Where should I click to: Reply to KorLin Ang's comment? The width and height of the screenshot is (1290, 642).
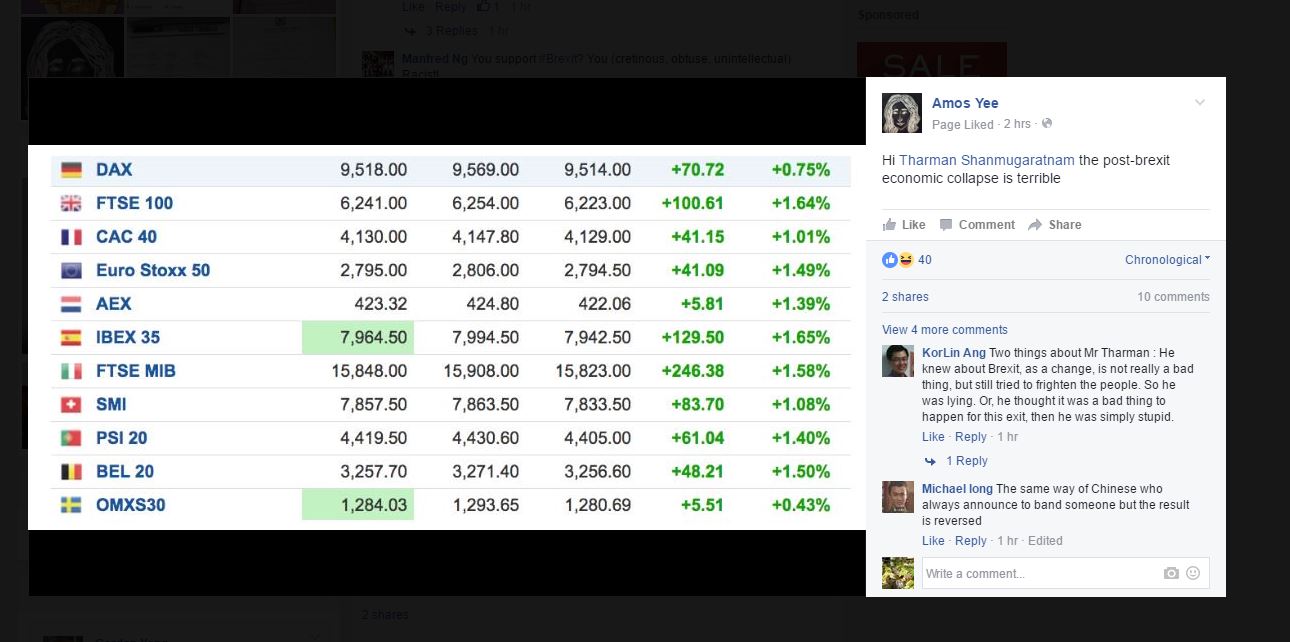click(x=971, y=437)
